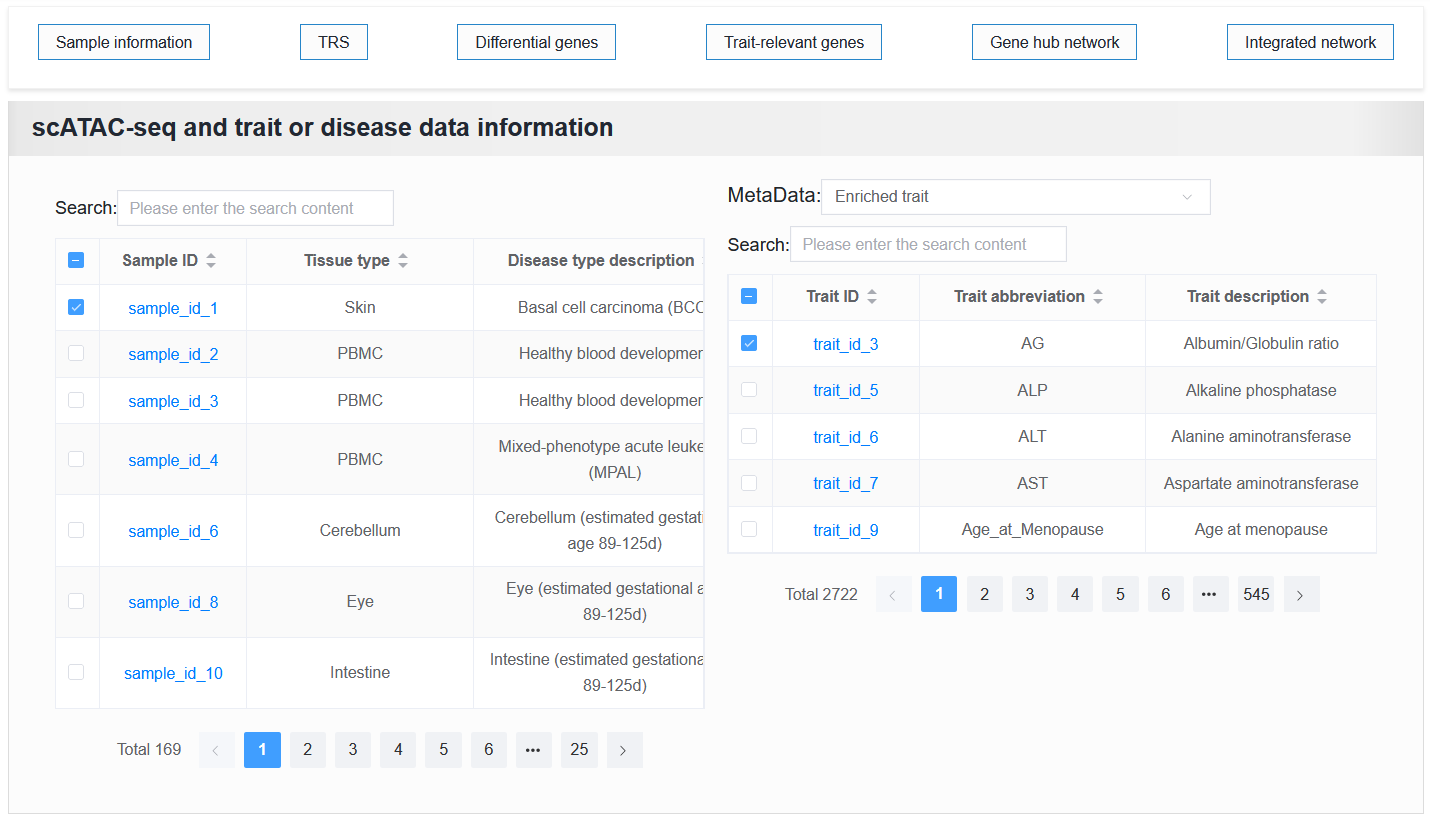Focus the trait table search field
This screenshot has height=822, width=1430.
pyautogui.click(x=928, y=244)
